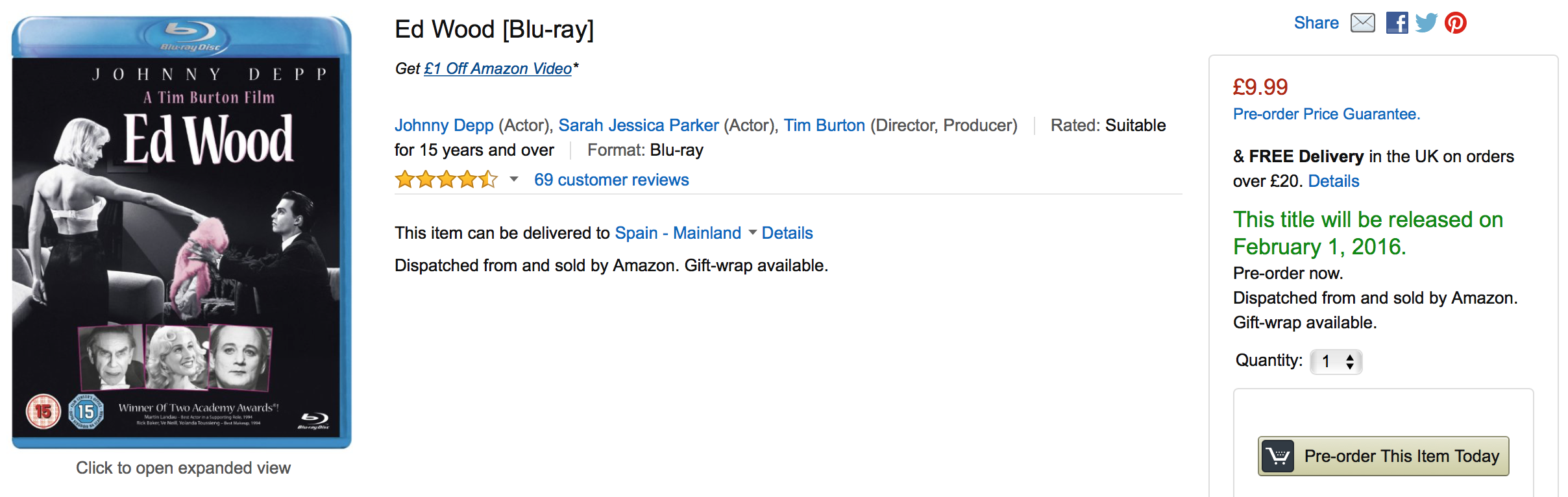1568x497 pixels.
Task: Open the Ed Wood Blu-ray cover image
Action: point(182,232)
